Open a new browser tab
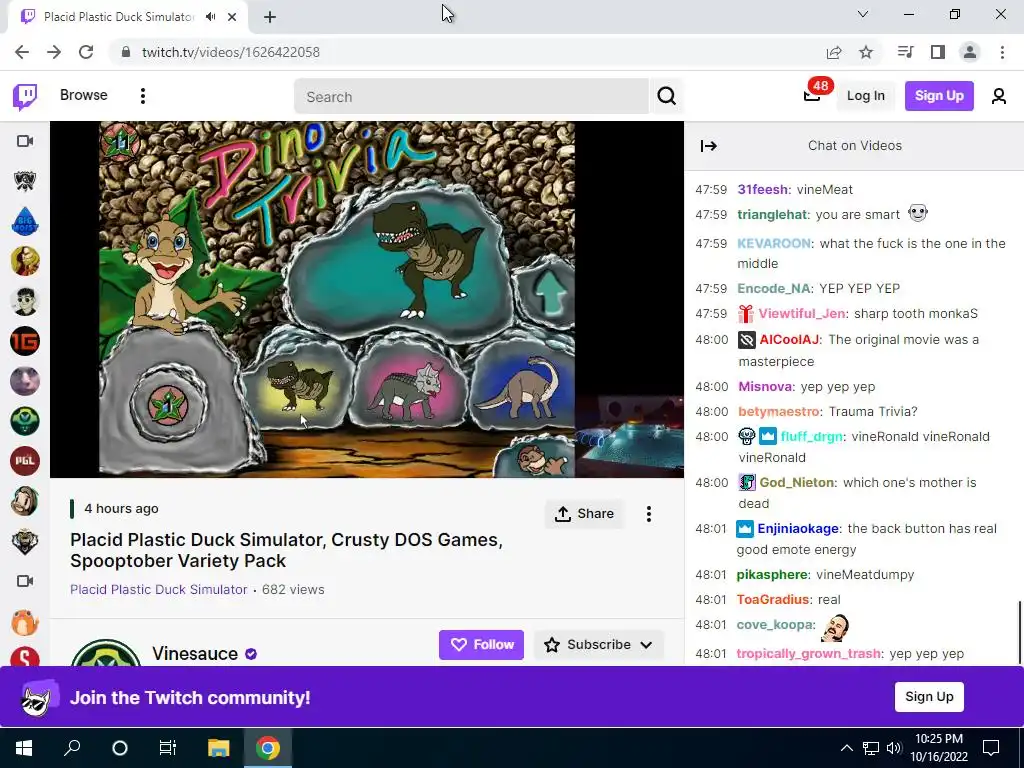Image resolution: width=1024 pixels, height=768 pixels. [270, 17]
